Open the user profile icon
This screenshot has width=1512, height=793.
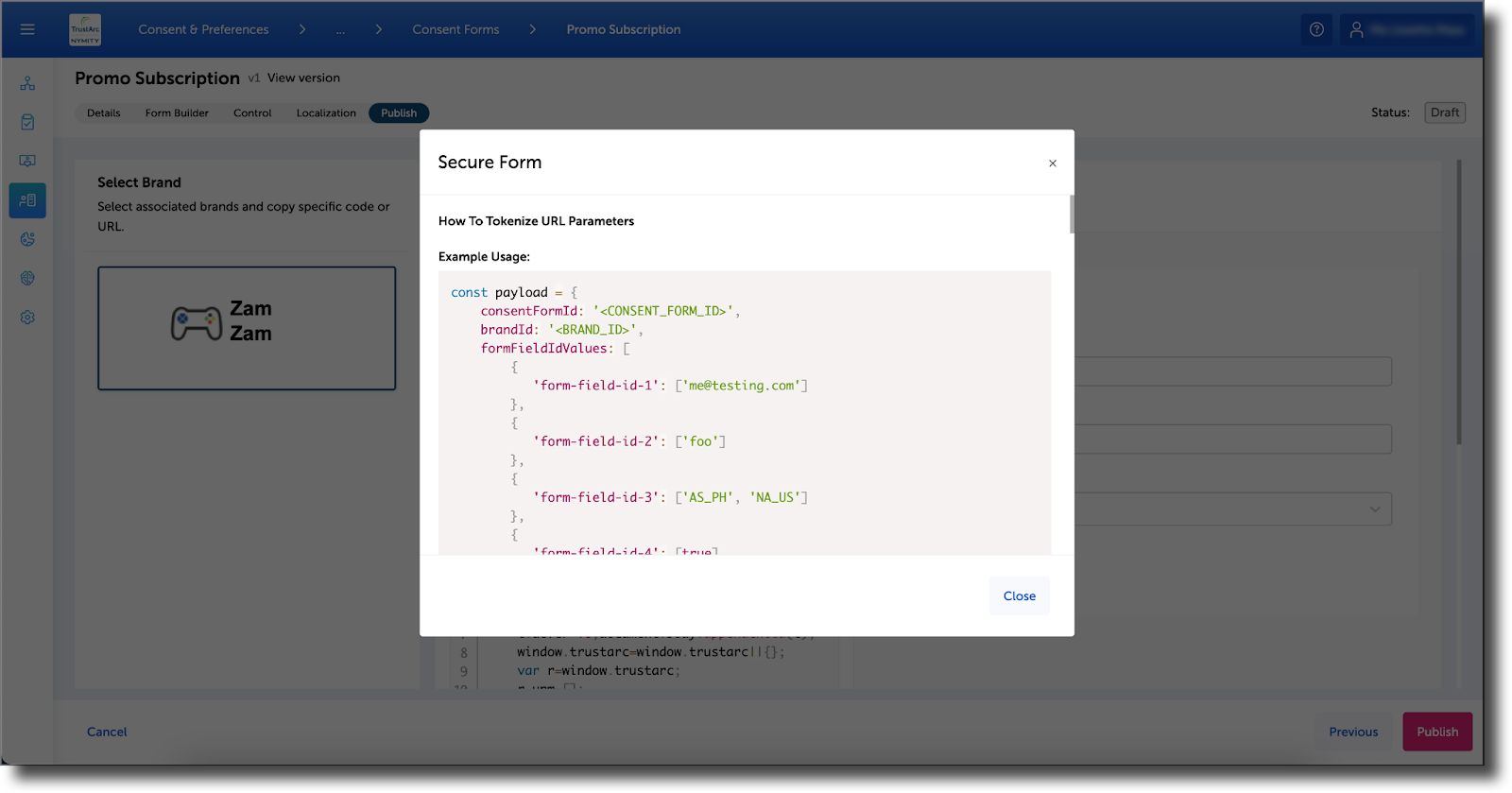click(1356, 29)
